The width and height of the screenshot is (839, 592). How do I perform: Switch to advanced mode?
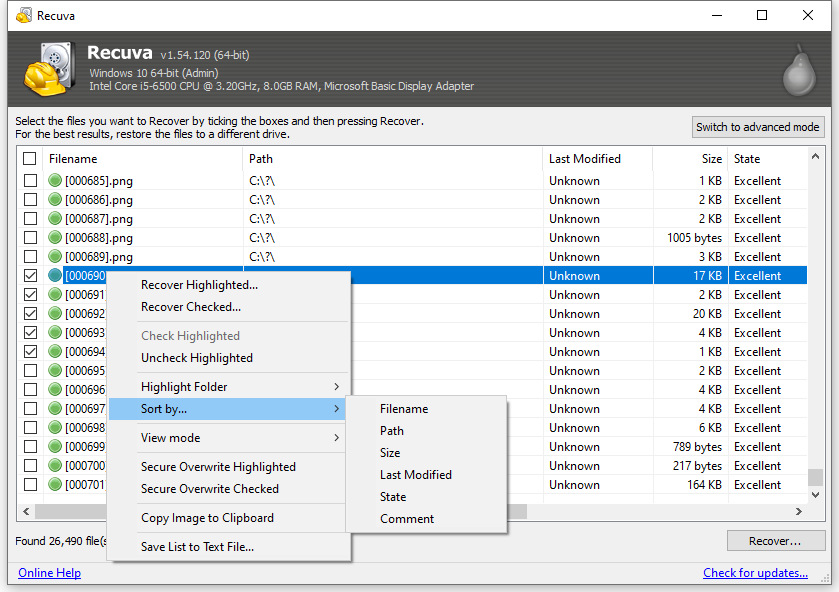tap(758, 127)
